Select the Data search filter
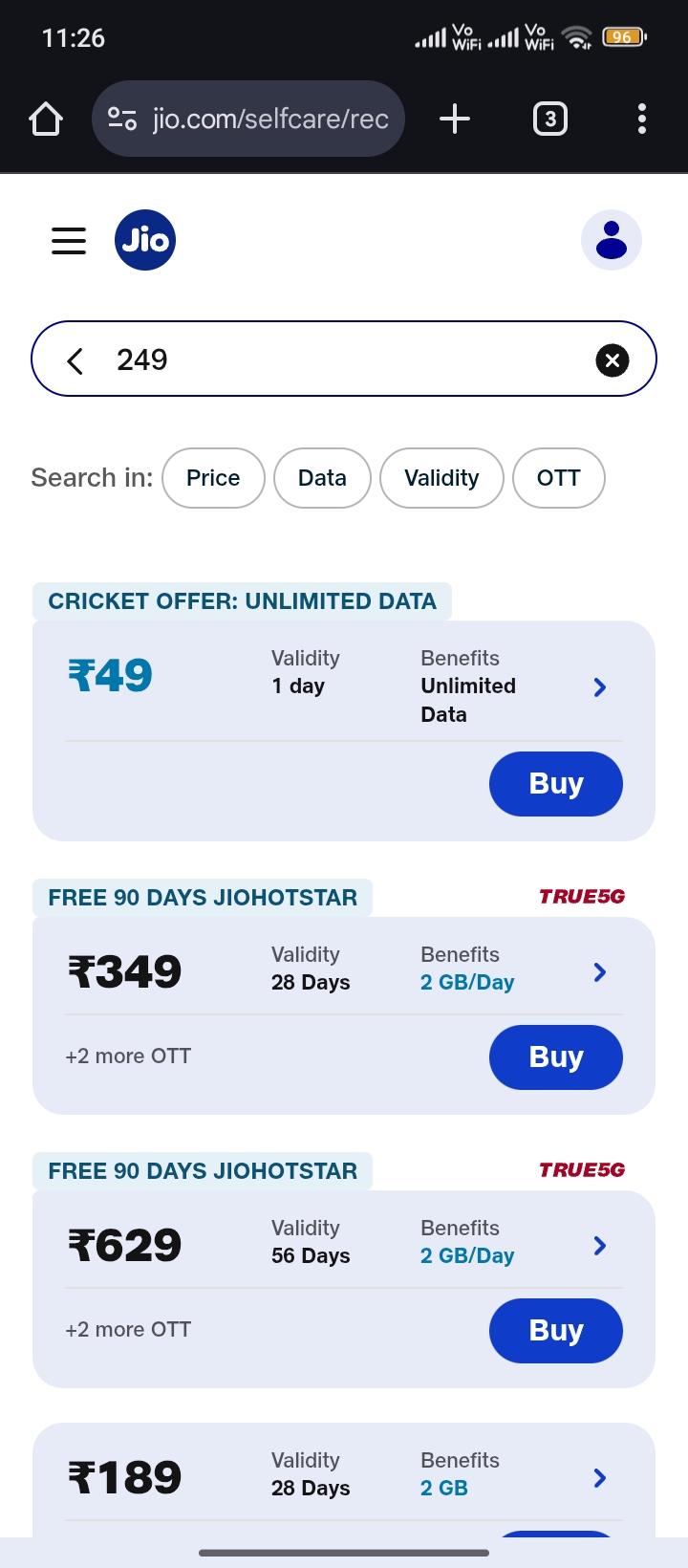 tap(322, 477)
